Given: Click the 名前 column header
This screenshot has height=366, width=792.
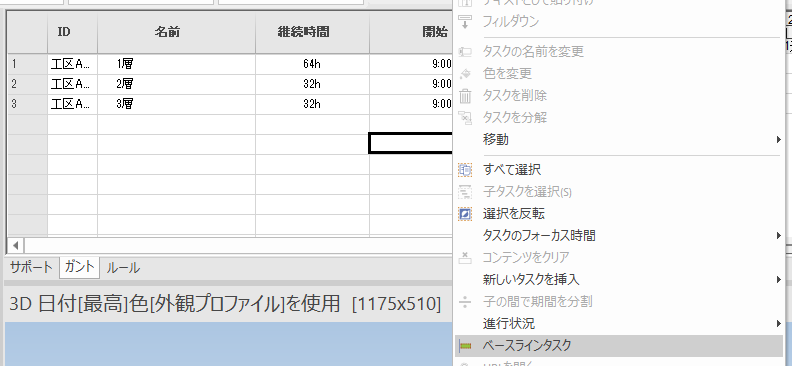Looking at the screenshot, I should point(176,32).
